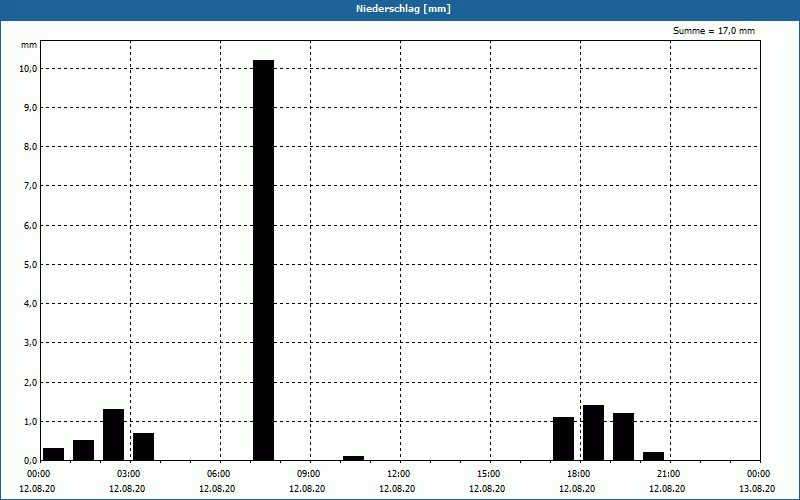This screenshot has width=800, height=500.
Task: Click the 0,0 y-axis label
Action: (x=30, y=461)
